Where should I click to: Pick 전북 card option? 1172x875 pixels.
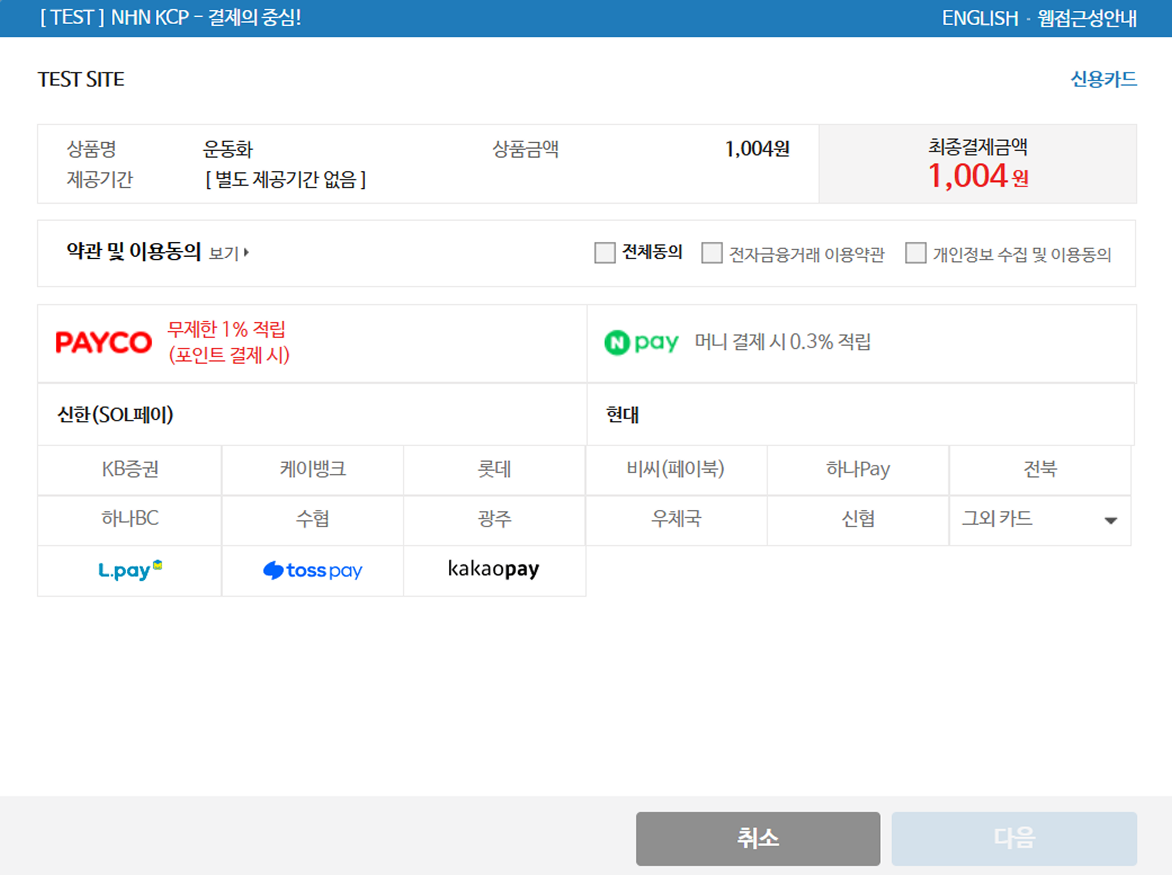[x=1040, y=470]
